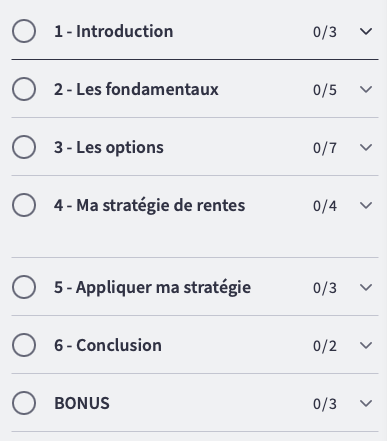Mark Les options completion circle

24,147
